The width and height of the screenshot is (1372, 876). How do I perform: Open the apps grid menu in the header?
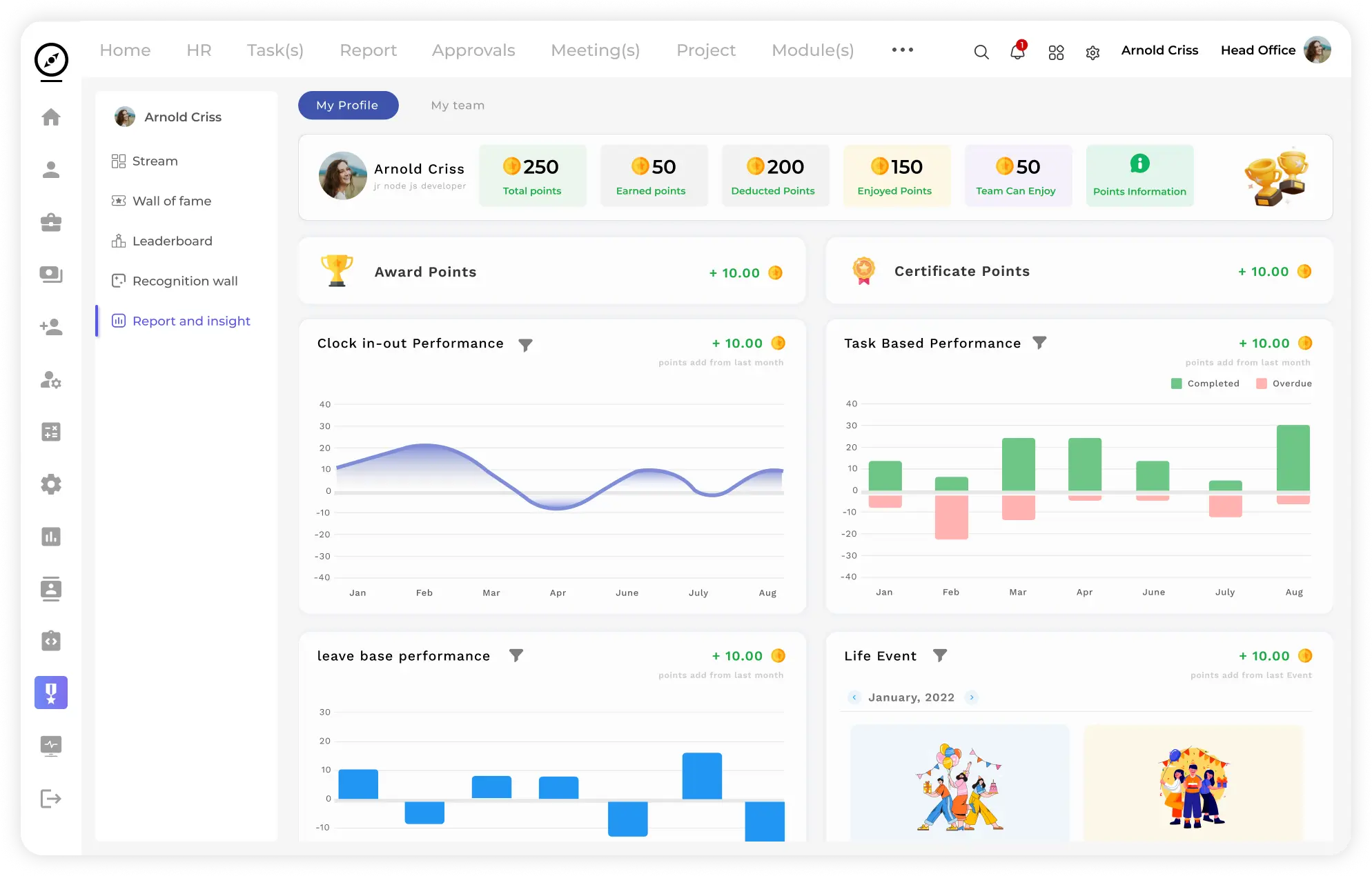tap(1055, 52)
